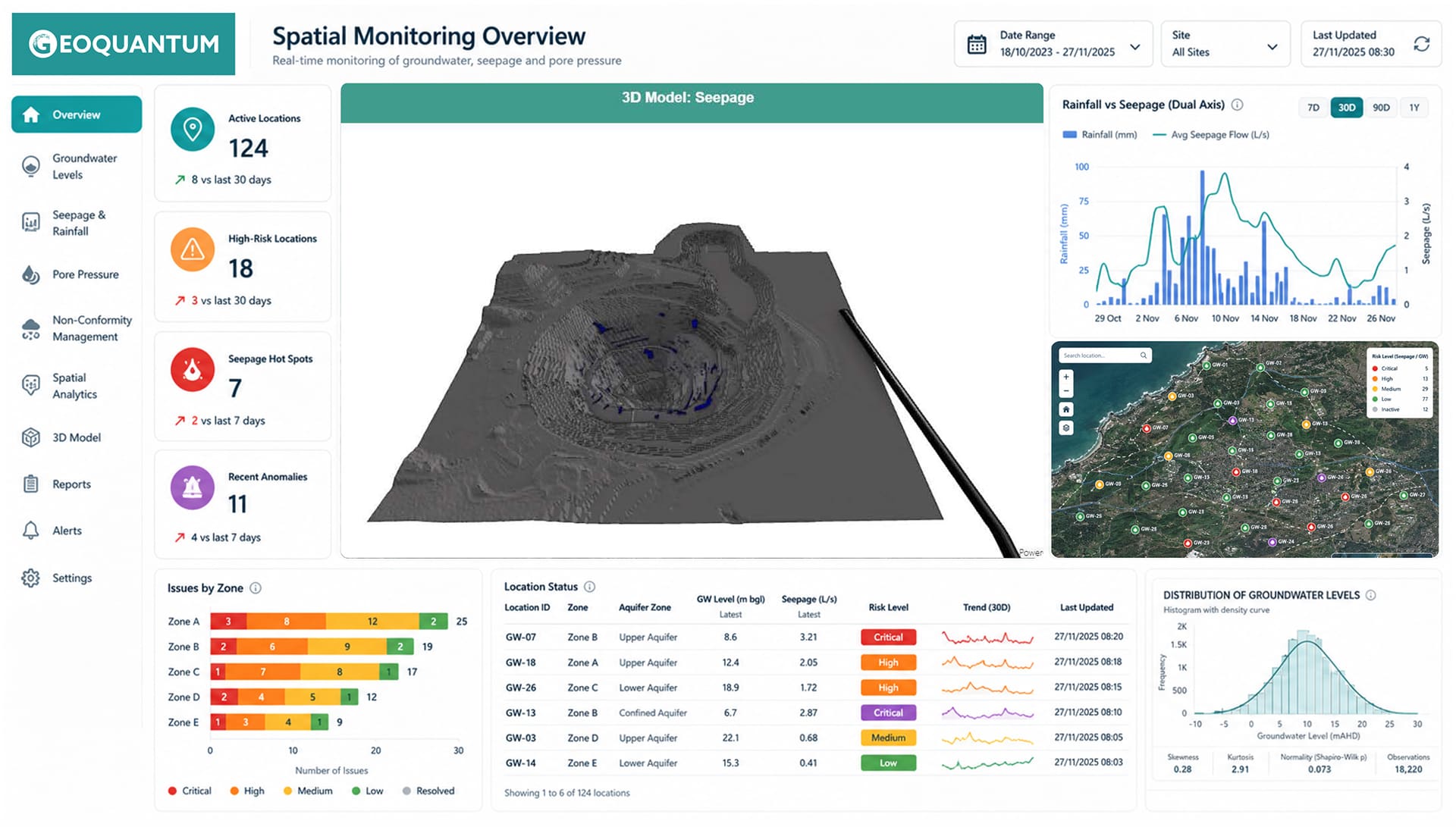Screen dimensions: 1456x827
Task: Click the map zoom-in plus button
Action: point(1065,377)
